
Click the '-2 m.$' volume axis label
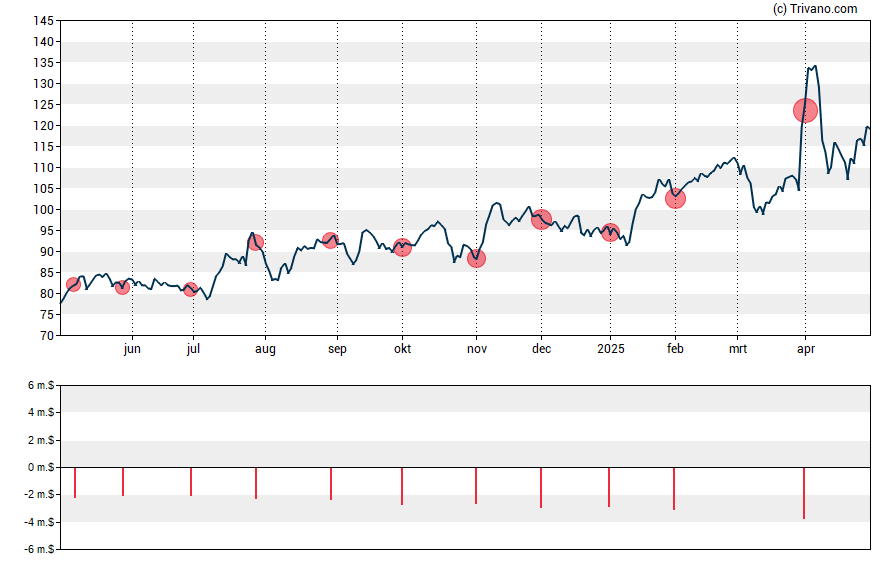39,494
